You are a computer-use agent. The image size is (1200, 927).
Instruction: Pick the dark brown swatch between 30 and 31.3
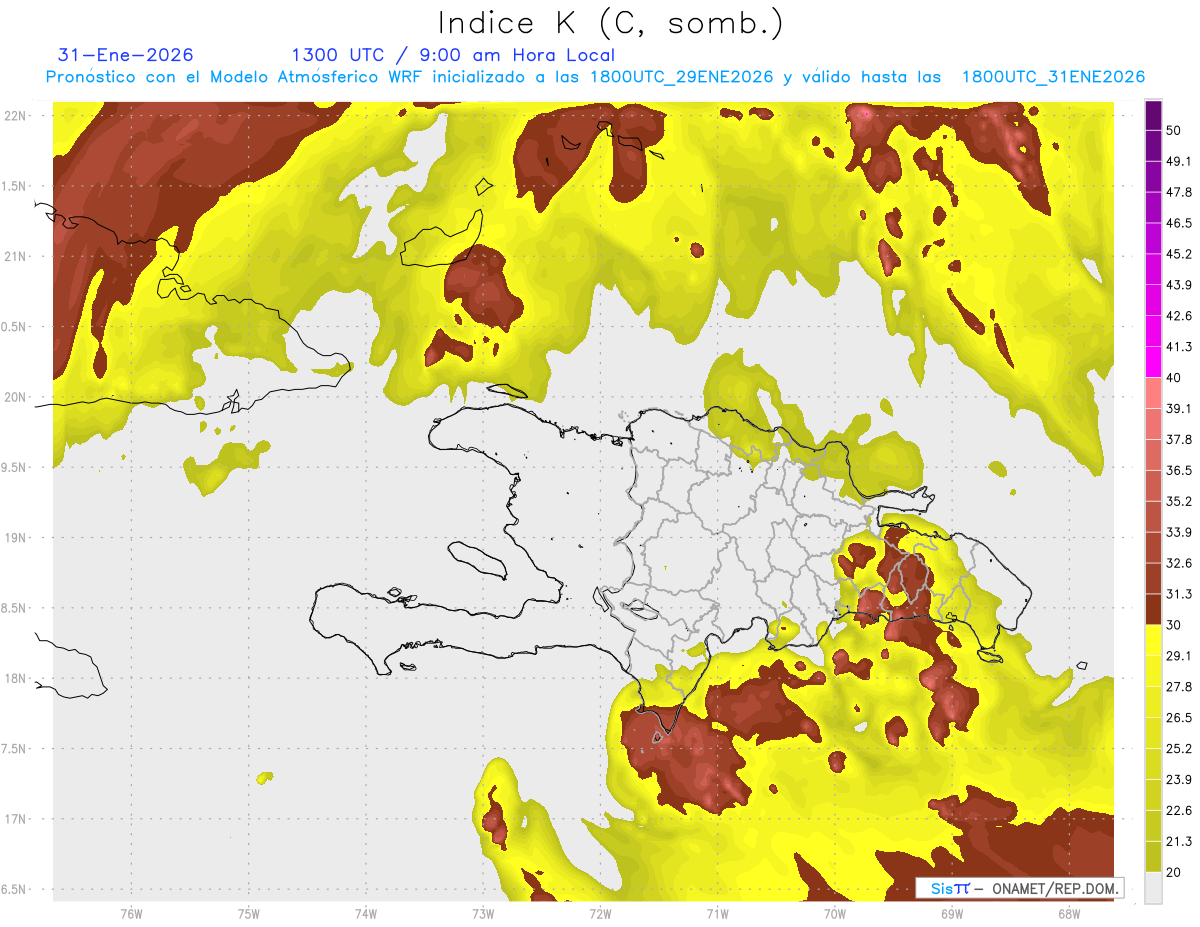1153,610
